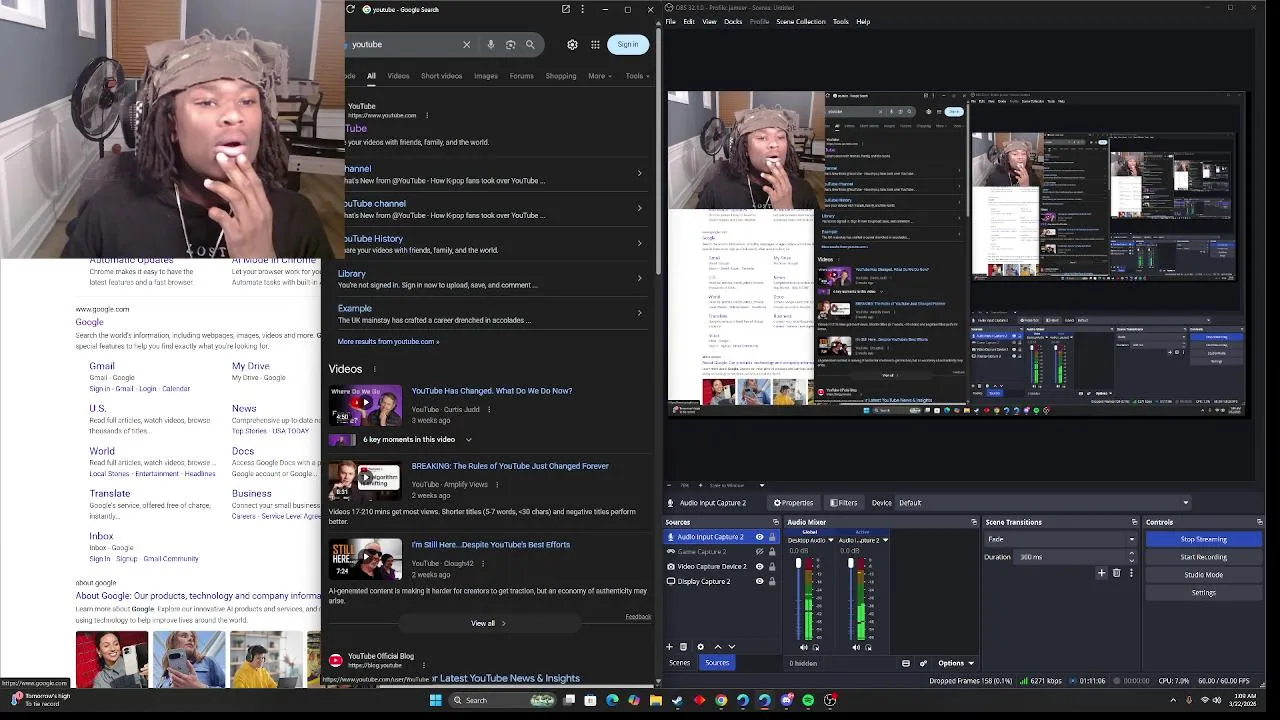
Task: Open Spotify from the taskbar
Action: 808,700
